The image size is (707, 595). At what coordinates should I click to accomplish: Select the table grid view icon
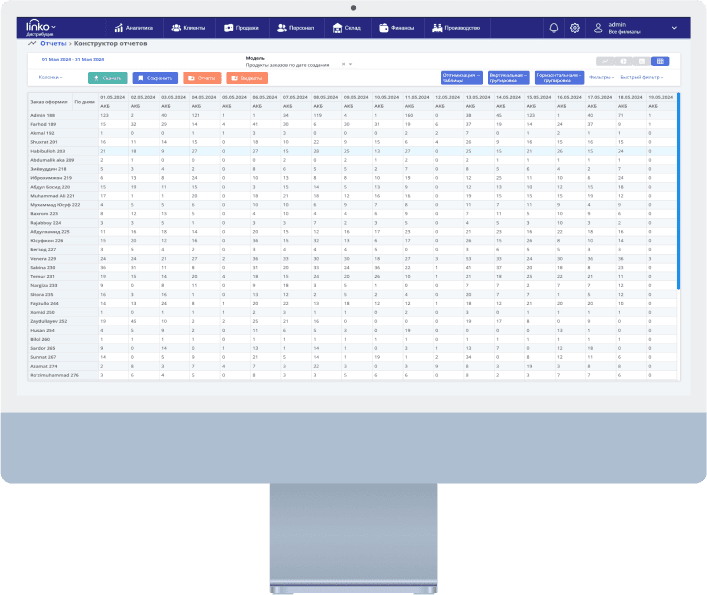pos(660,61)
